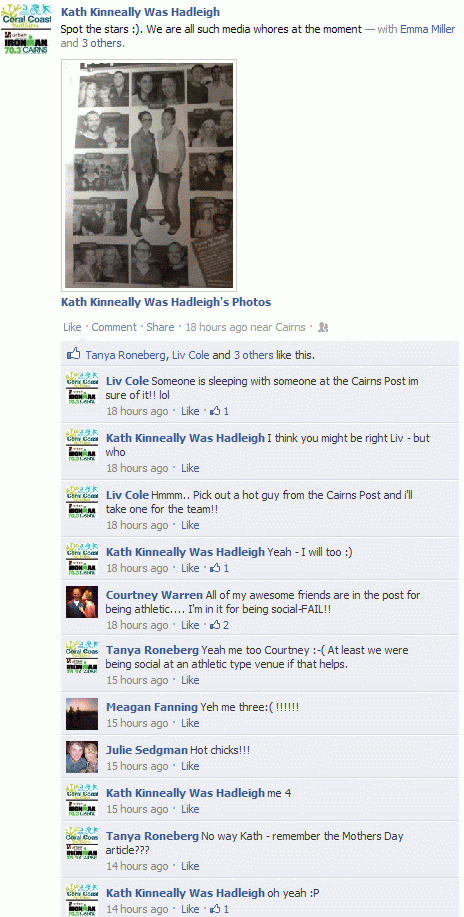Viewport: 464px width, 917px height.
Task: Click Tanya Roneberg's avatar on the 'Yeah me too Courtney' comment
Action: 82,657
